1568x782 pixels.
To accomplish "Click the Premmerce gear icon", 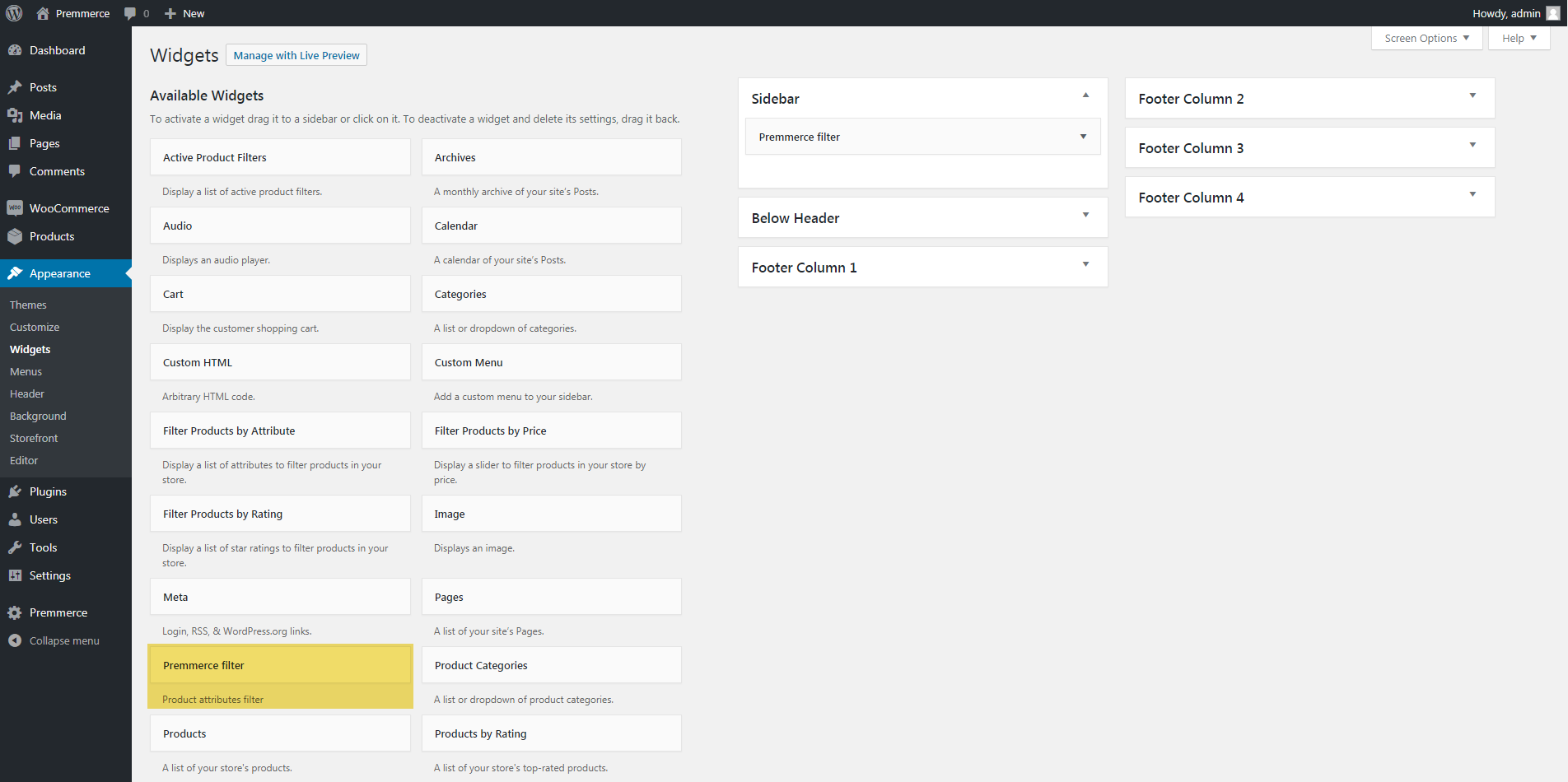I will click(15, 612).
